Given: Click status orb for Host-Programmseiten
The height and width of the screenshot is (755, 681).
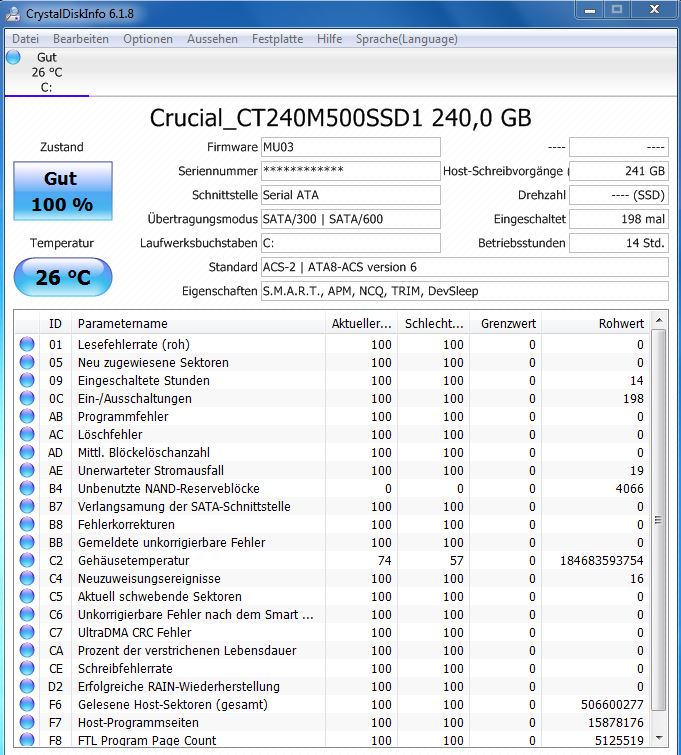Looking at the screenshot, I should [27, 723].
